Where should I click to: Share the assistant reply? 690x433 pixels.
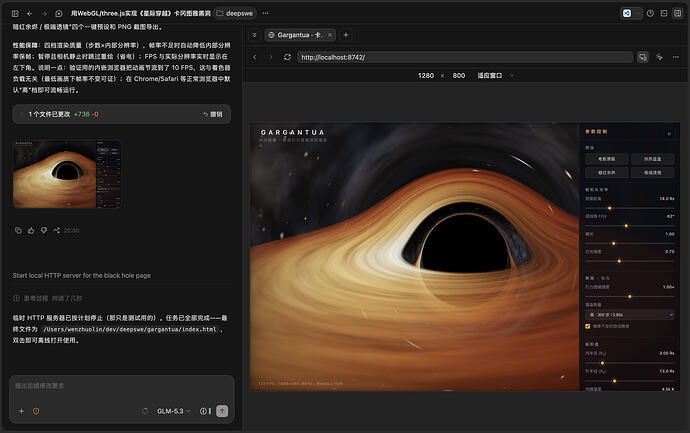tap(56, 231)
